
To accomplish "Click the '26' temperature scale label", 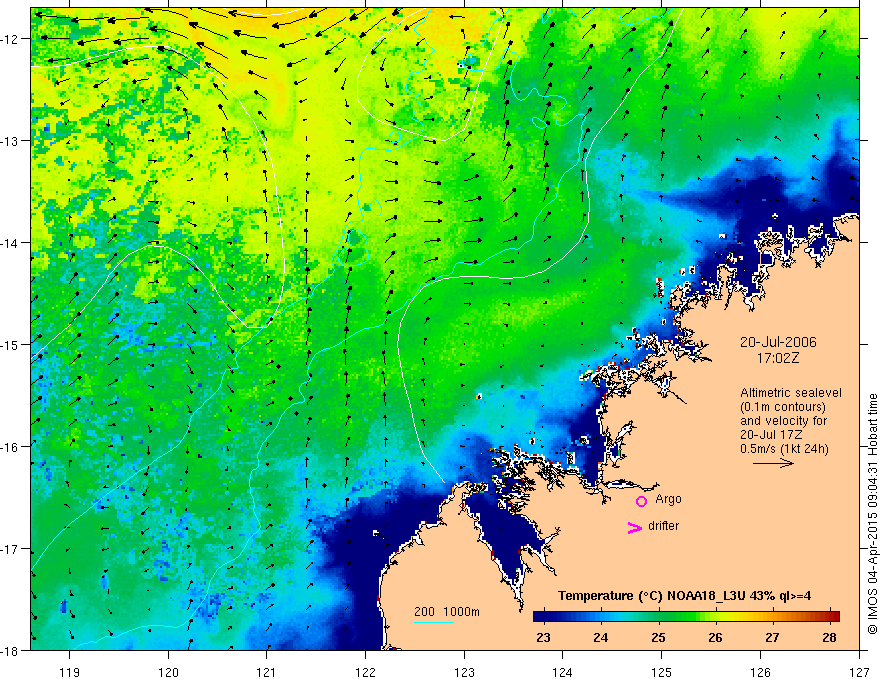I will (x=715, y=637).
